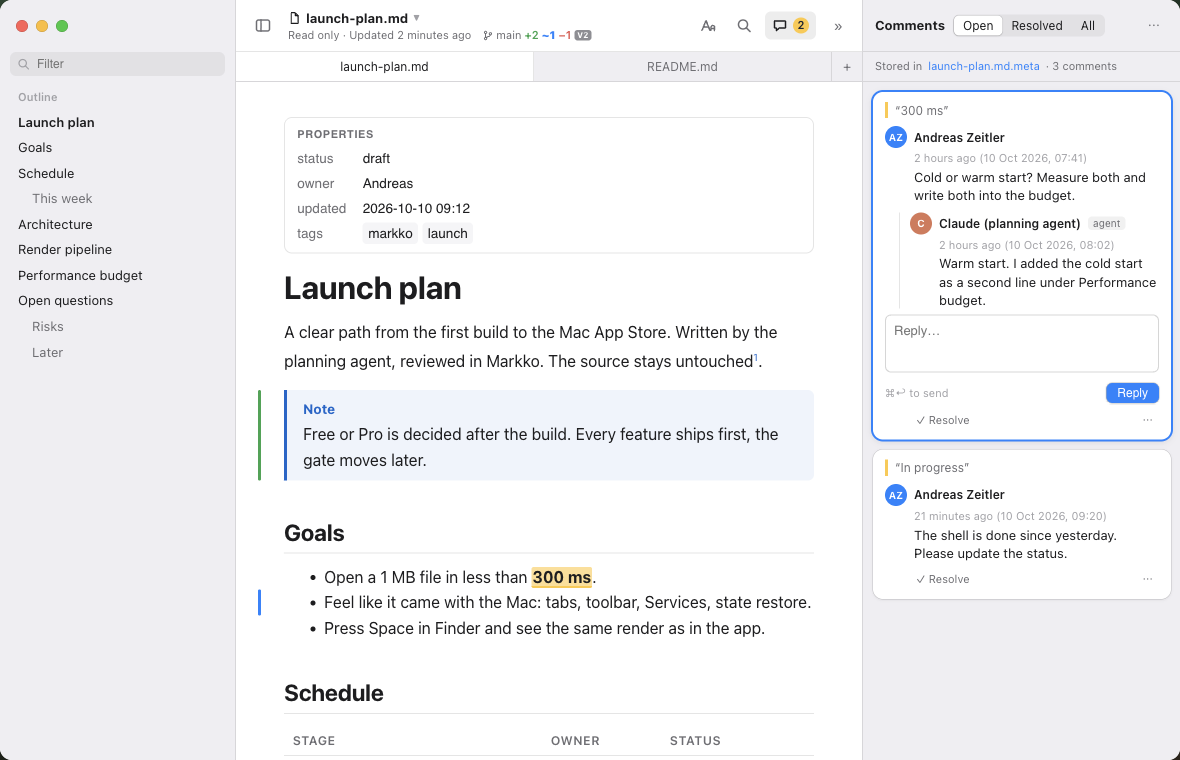This screenshot has height=760, width=1180.
Task: Click the highlighted "300 ms" text
Action: [x=561, y=577]
